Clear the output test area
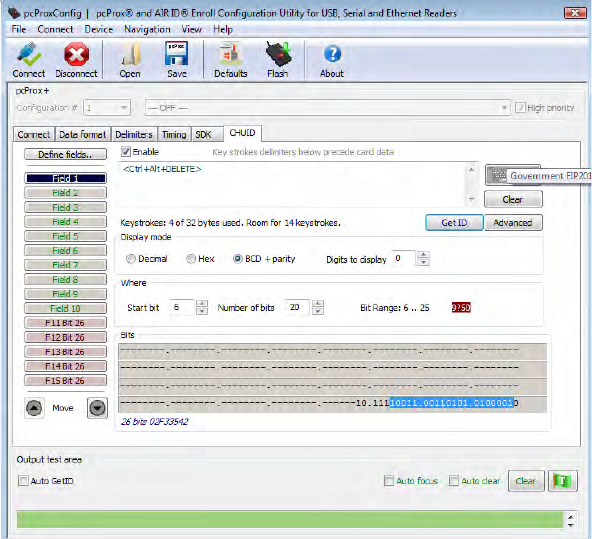This screenshot has width=592, height=539. coord(526,481)
